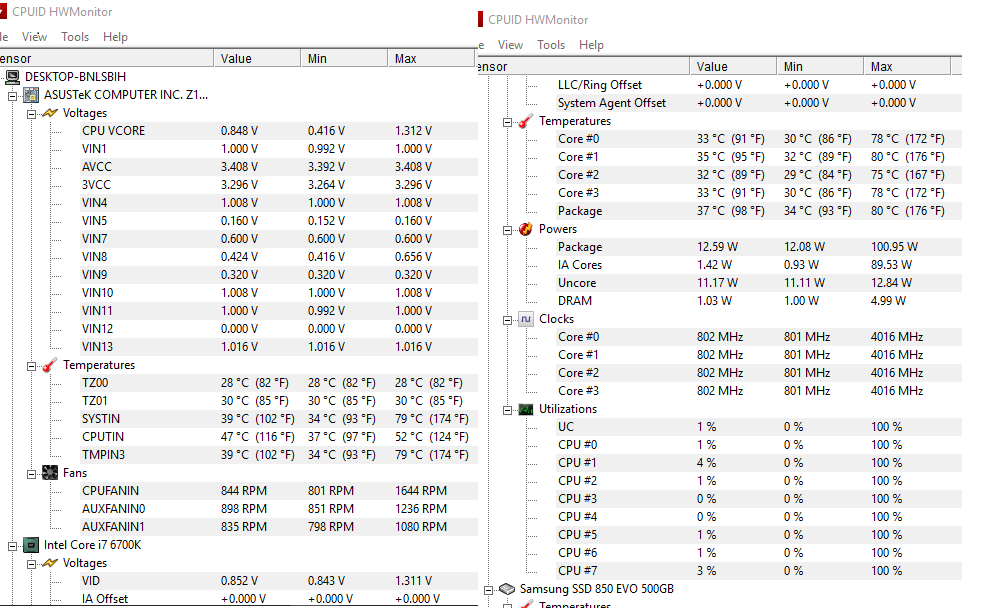
Task: Open Help menu in right HWMonitor window
Action: point(592,45)
